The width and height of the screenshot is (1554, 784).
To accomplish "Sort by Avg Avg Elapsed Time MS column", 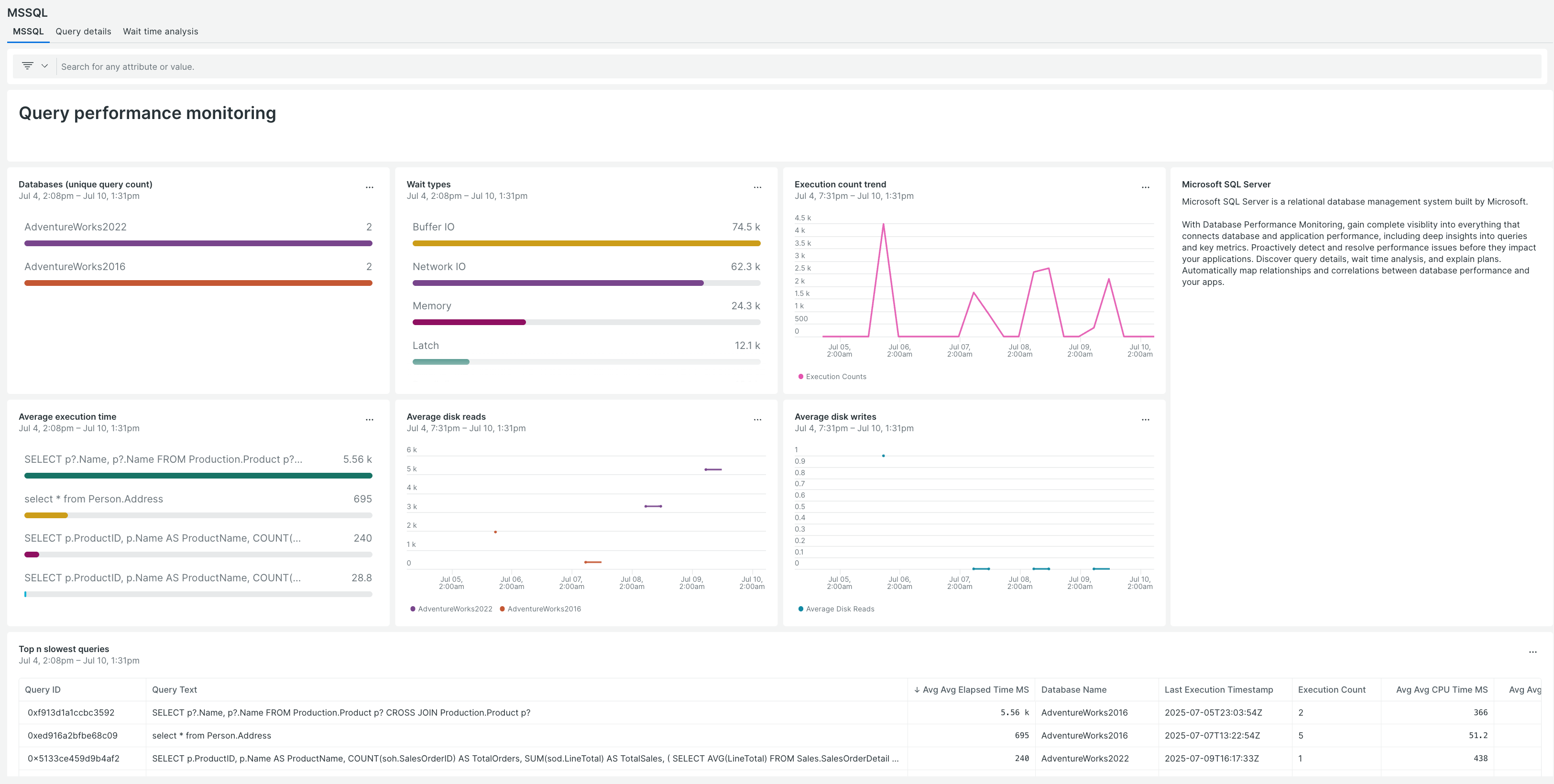I will point(970,689).
